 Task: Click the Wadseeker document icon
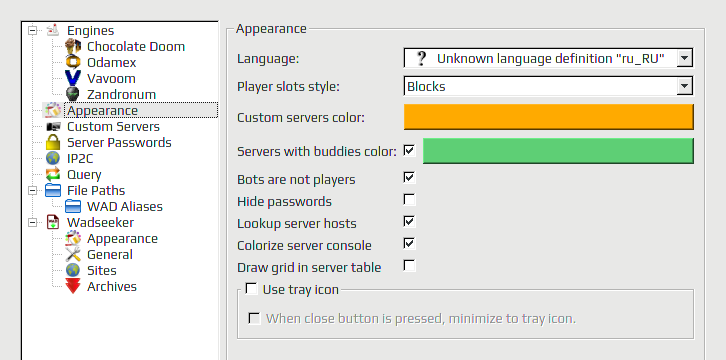point(53,223)
